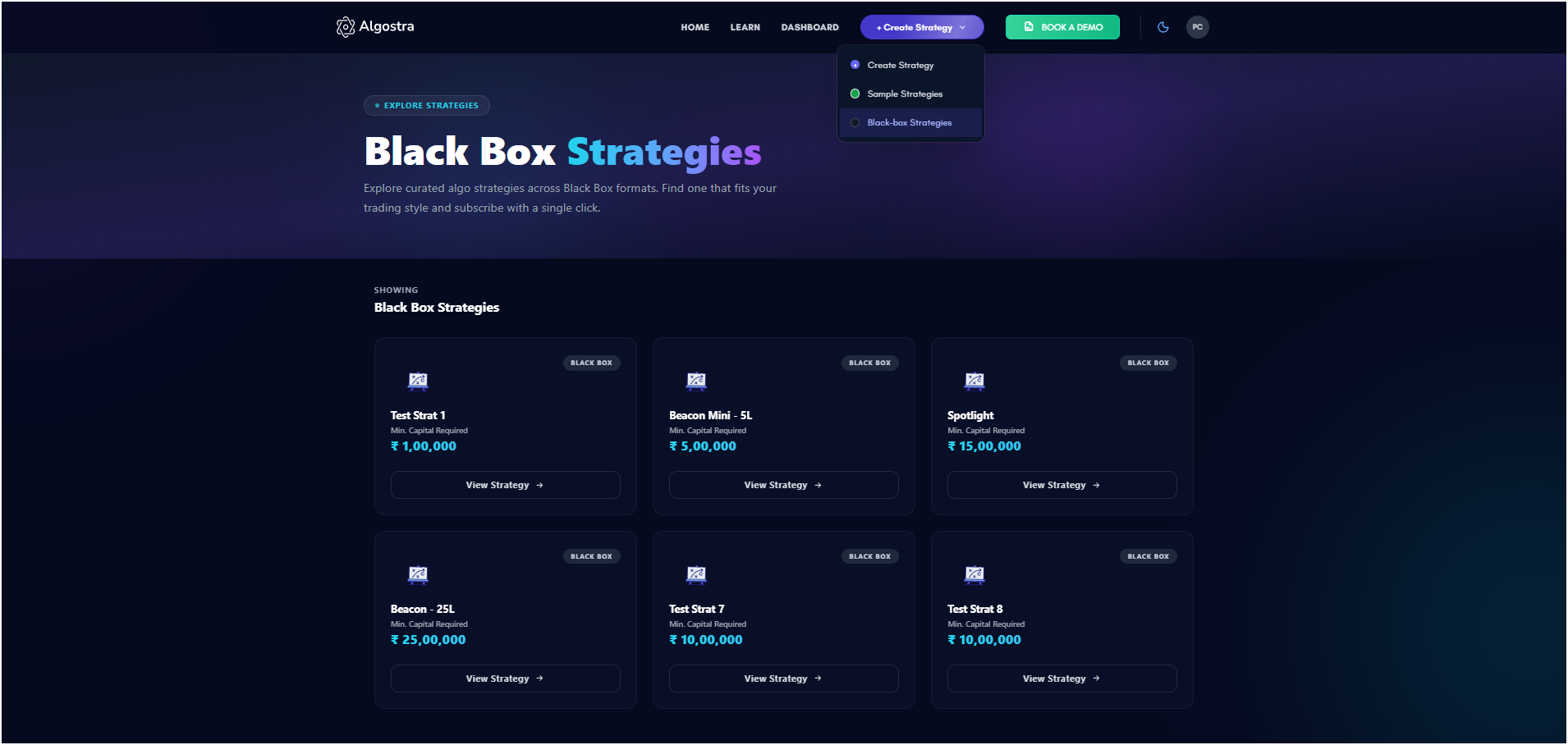Click the ₹ 25,00,000 capital value
Viewport: 1568px width, 745px height.
429,640
